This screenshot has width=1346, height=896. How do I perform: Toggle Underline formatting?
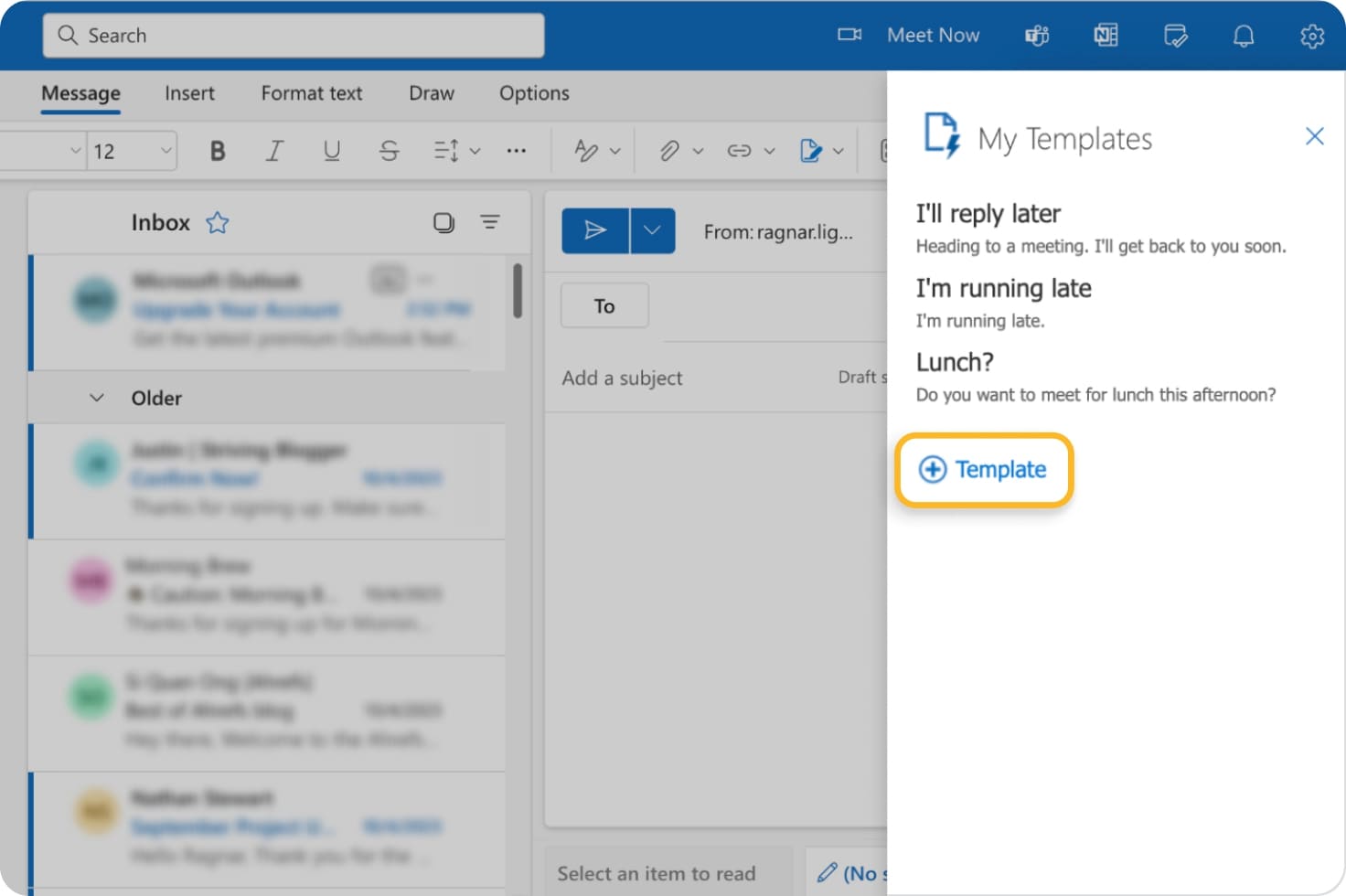click(331, 150)
